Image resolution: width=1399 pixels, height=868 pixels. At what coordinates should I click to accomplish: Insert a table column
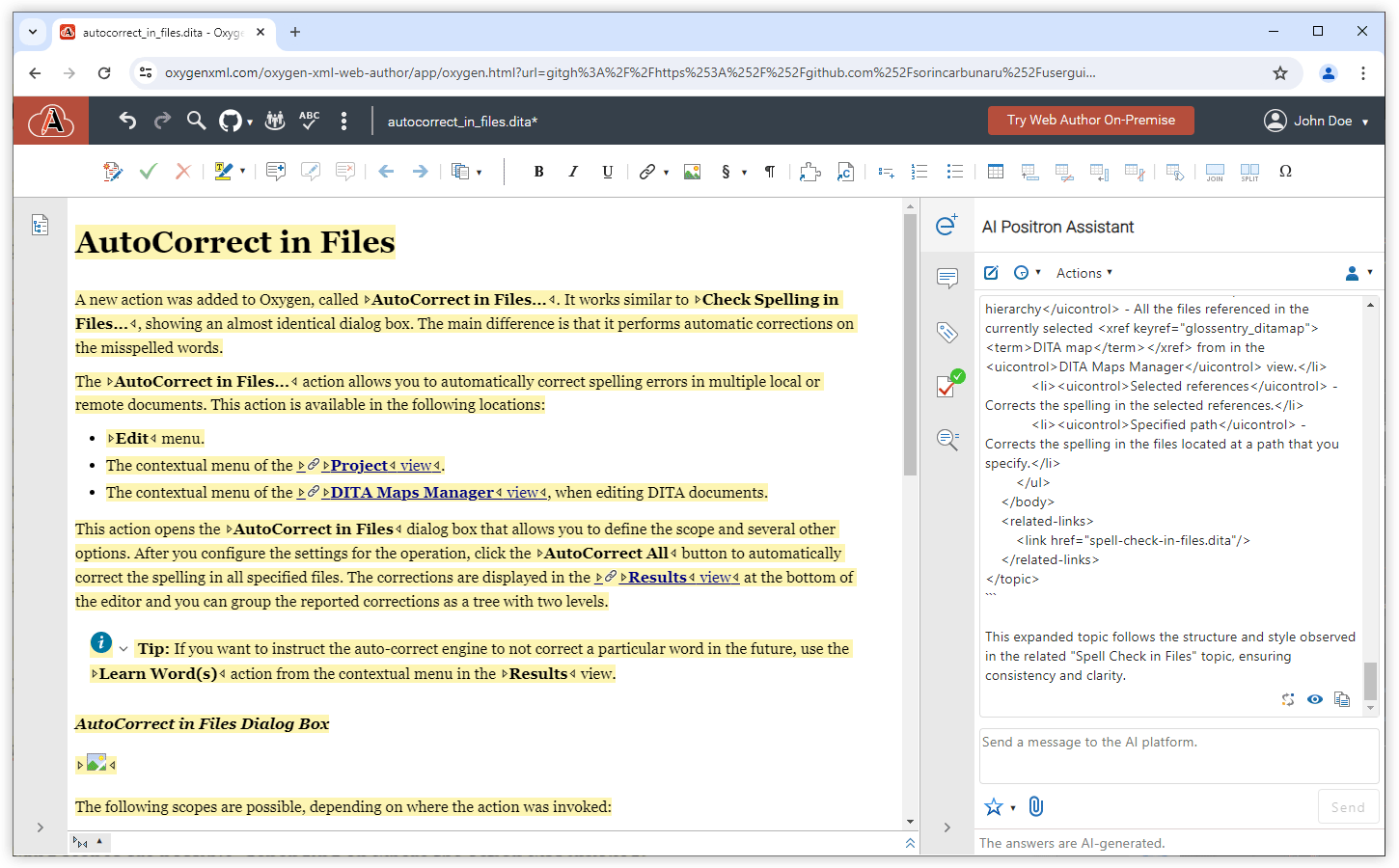[x=1099, y=172]
